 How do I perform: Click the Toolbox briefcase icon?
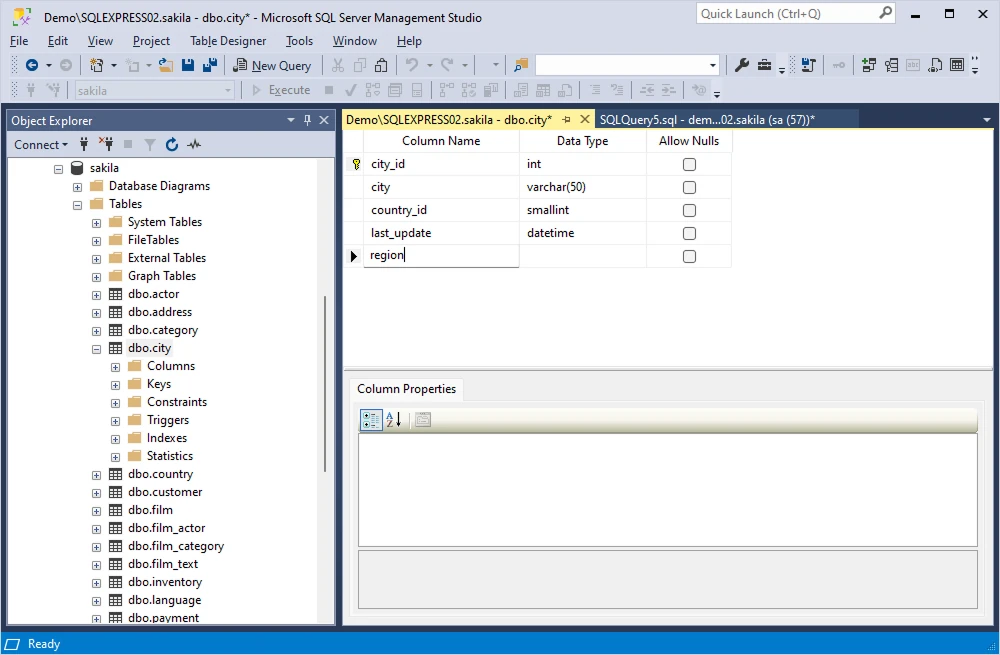tap(764, 65)
